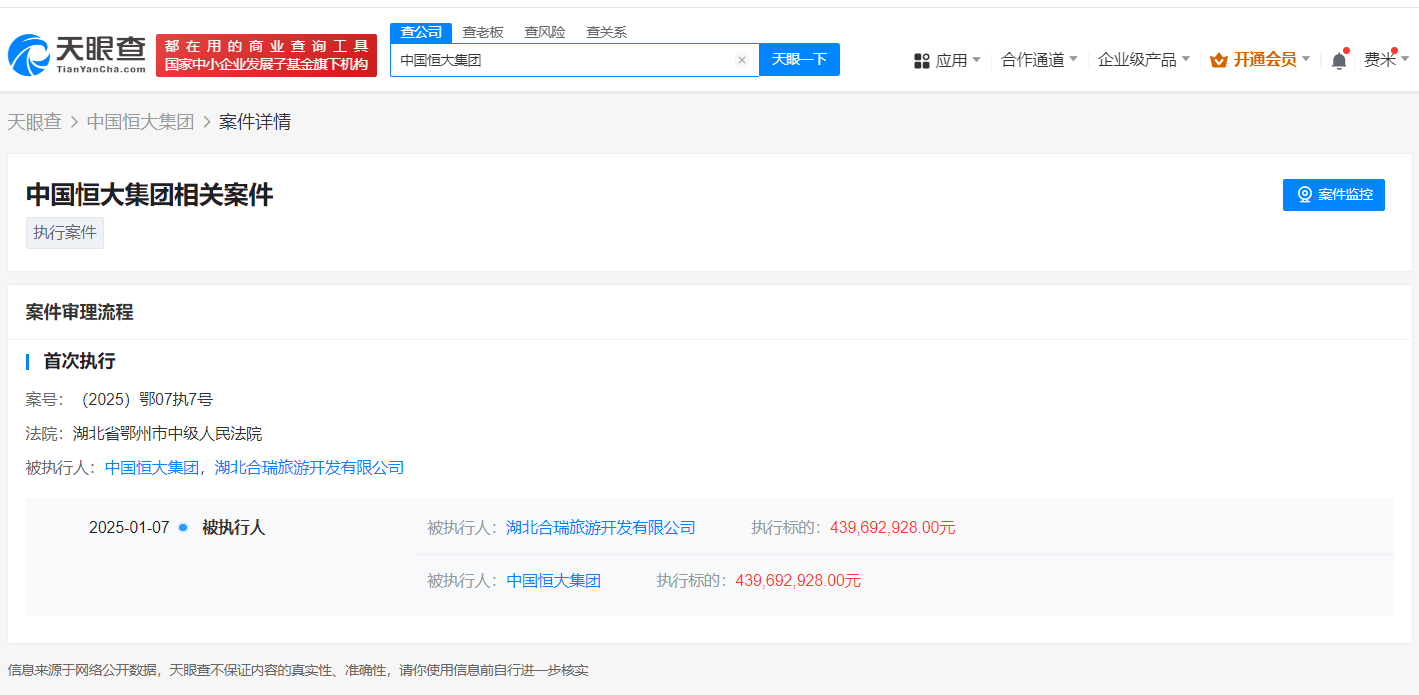Click the crown icon for 开通会员
1419x695 pixels.
1218,60
